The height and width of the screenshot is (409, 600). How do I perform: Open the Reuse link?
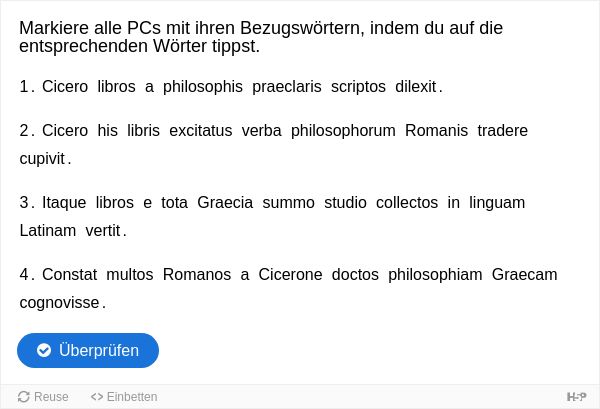[x=43, y=397]
